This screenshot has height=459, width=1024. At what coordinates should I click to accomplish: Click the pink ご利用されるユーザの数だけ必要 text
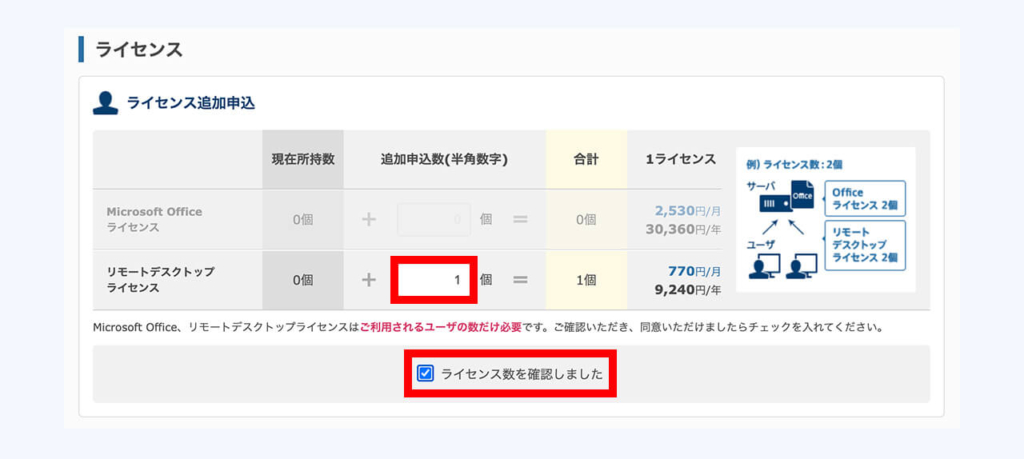point(441,327)
